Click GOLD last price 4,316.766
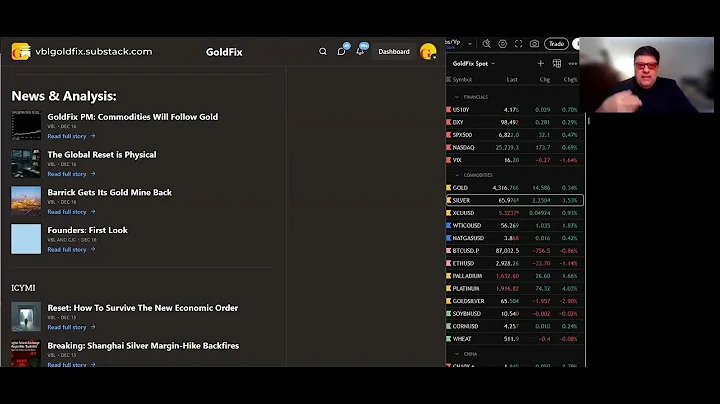The width and height of the screenshot is (720, 404). [506, 188]
